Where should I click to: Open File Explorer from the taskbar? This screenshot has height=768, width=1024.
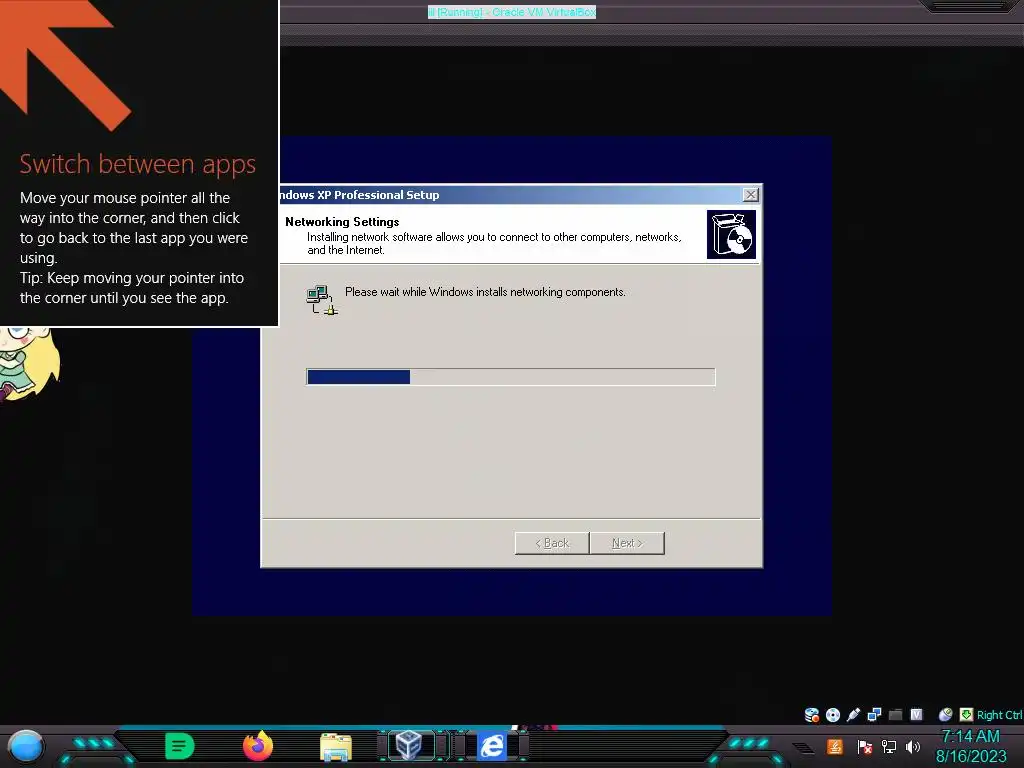pos(336,746)
